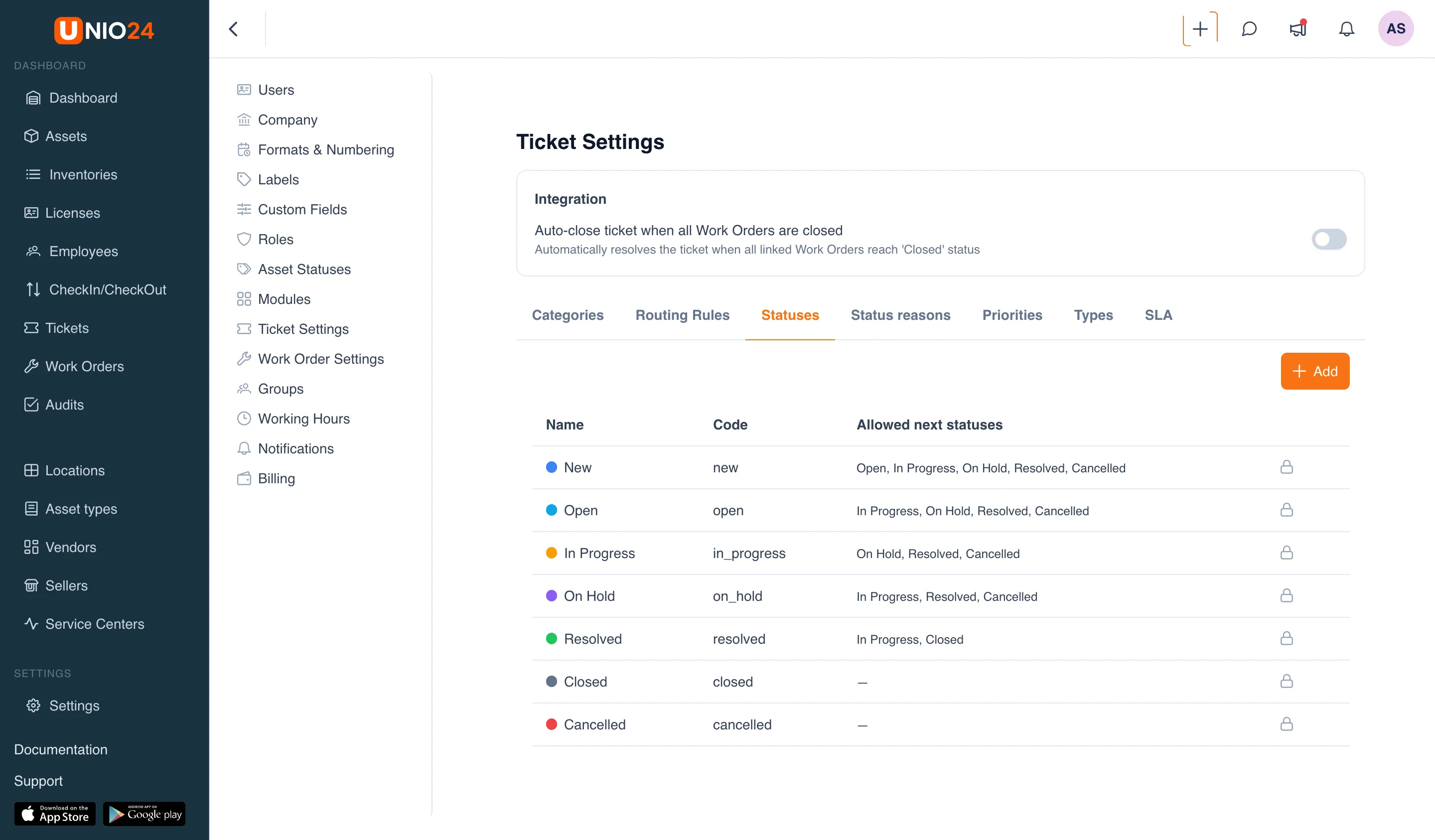Viewport: 1435px width, 840px height.
Task: Open Support link in sidebar
Action: [x=38, y=781]
